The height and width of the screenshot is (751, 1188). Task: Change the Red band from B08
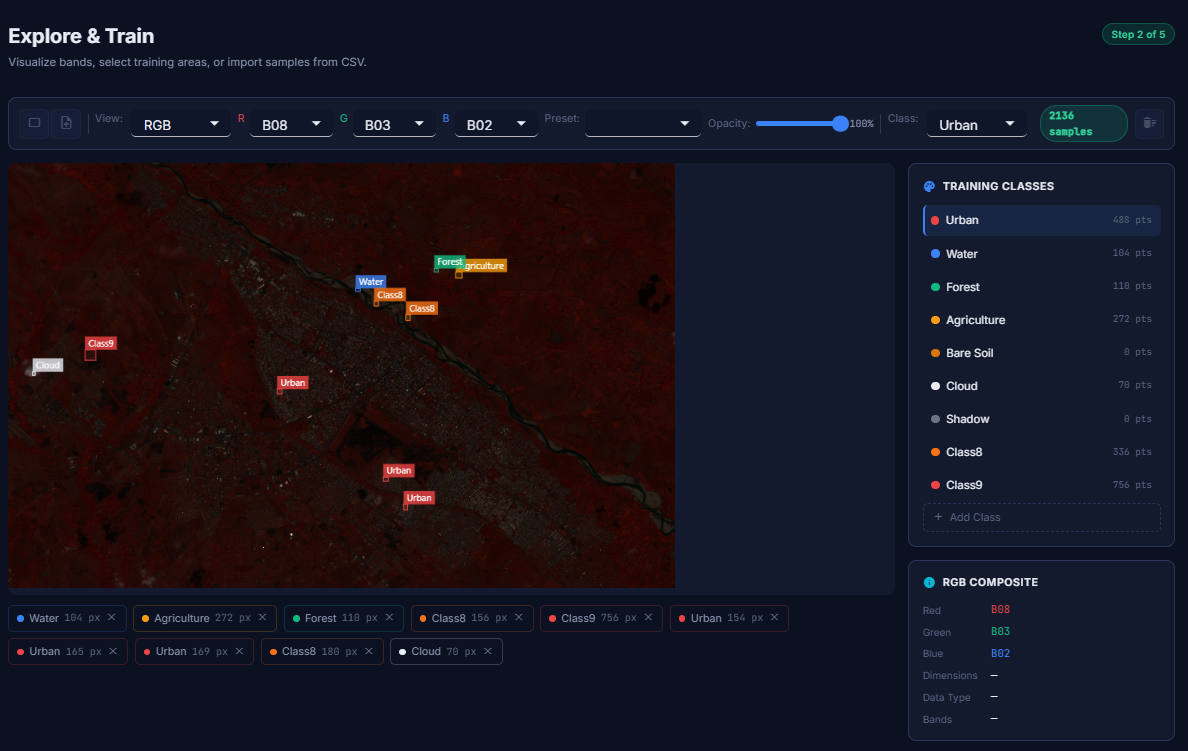291,124
